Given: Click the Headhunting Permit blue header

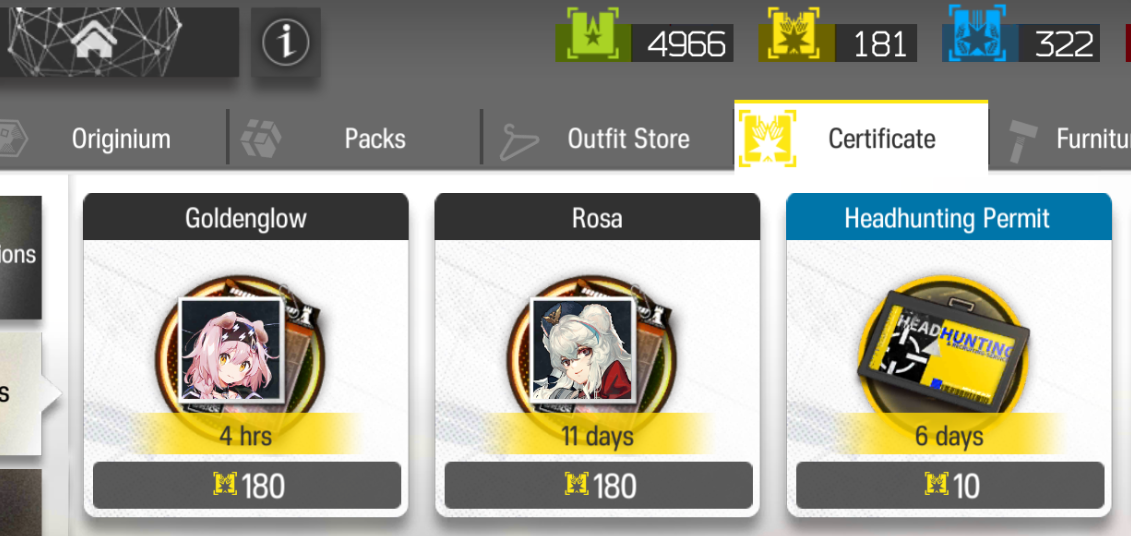Looking at the screenshot, I should (x=949, y=217).
